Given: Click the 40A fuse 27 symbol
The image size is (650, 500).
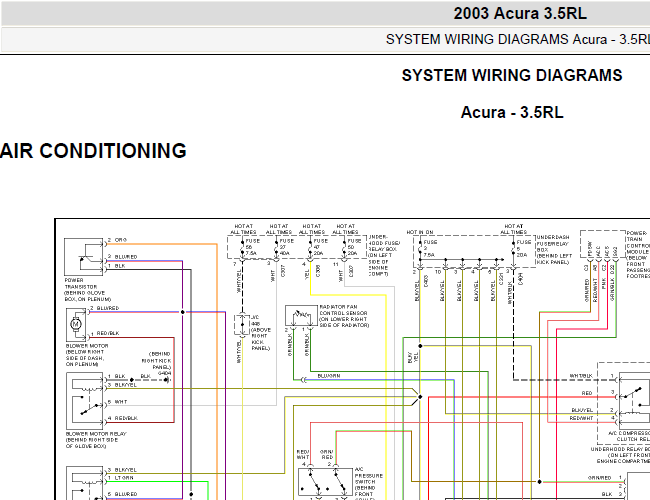Looking at the screenshot, I should coord(277,248).
